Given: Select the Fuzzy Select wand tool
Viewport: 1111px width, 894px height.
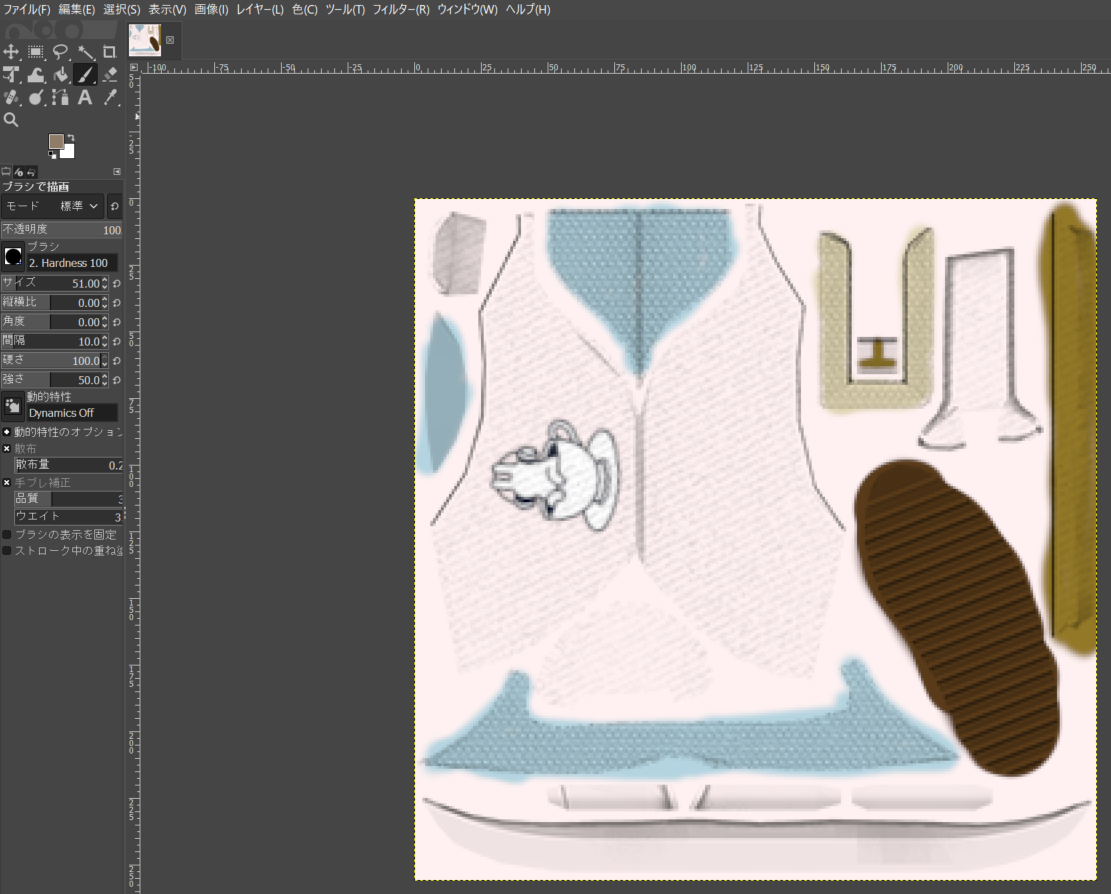Looking at the screenshot, I should click(86, 51).
